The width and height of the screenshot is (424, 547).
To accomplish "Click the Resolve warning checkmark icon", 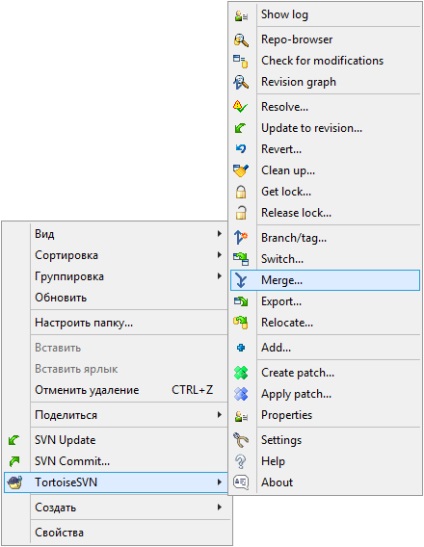I will tap(240, 106).
